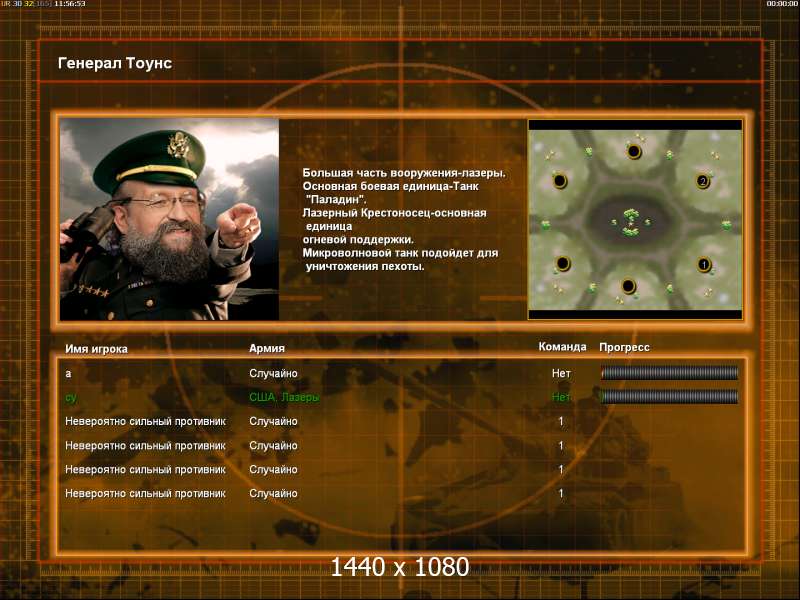
Task: Click green 'Нет' team value for player су
Action: (x=561, y=397)
